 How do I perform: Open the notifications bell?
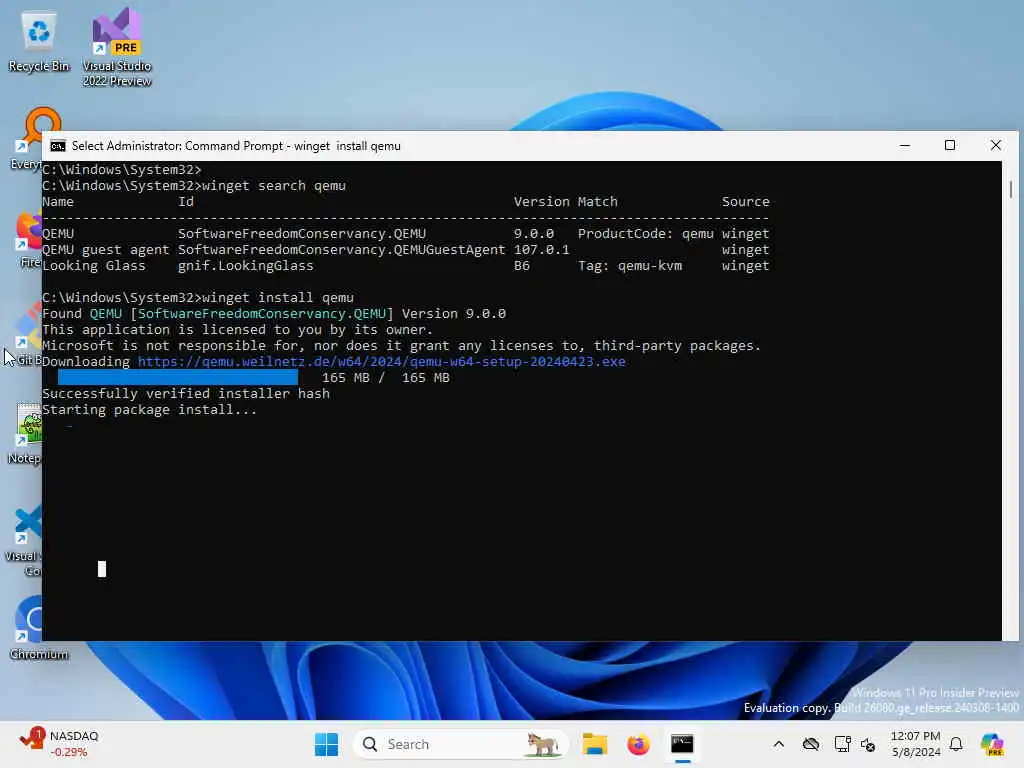click(956, 744)
